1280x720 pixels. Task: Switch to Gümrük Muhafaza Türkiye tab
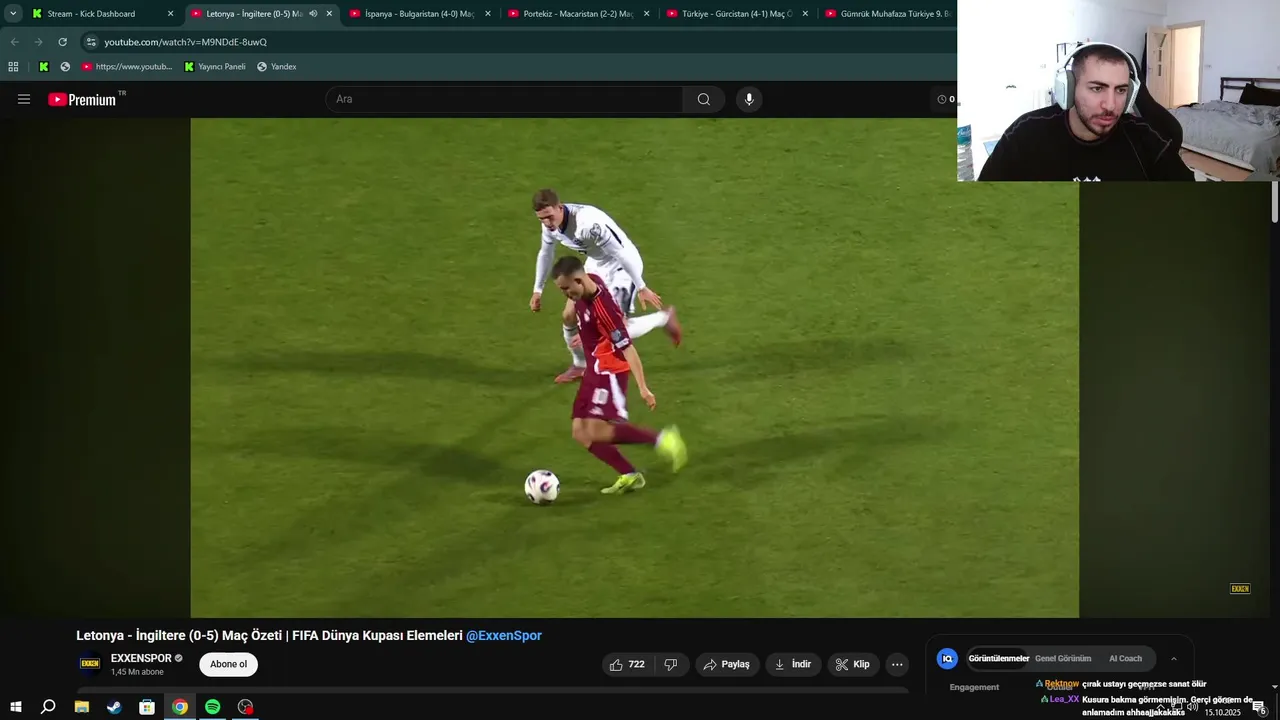click(x=888, y=14)
